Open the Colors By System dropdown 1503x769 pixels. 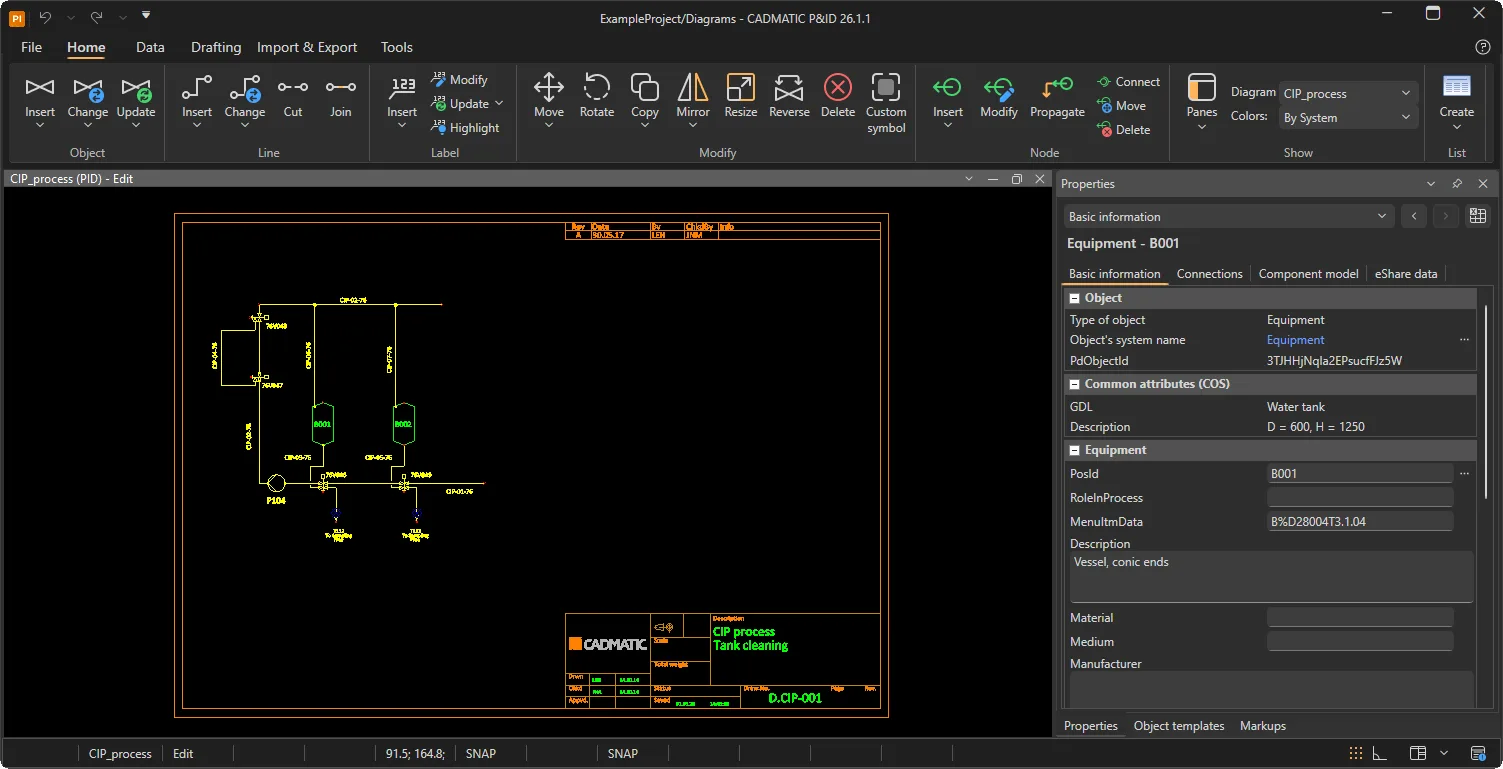point(1349,117)
